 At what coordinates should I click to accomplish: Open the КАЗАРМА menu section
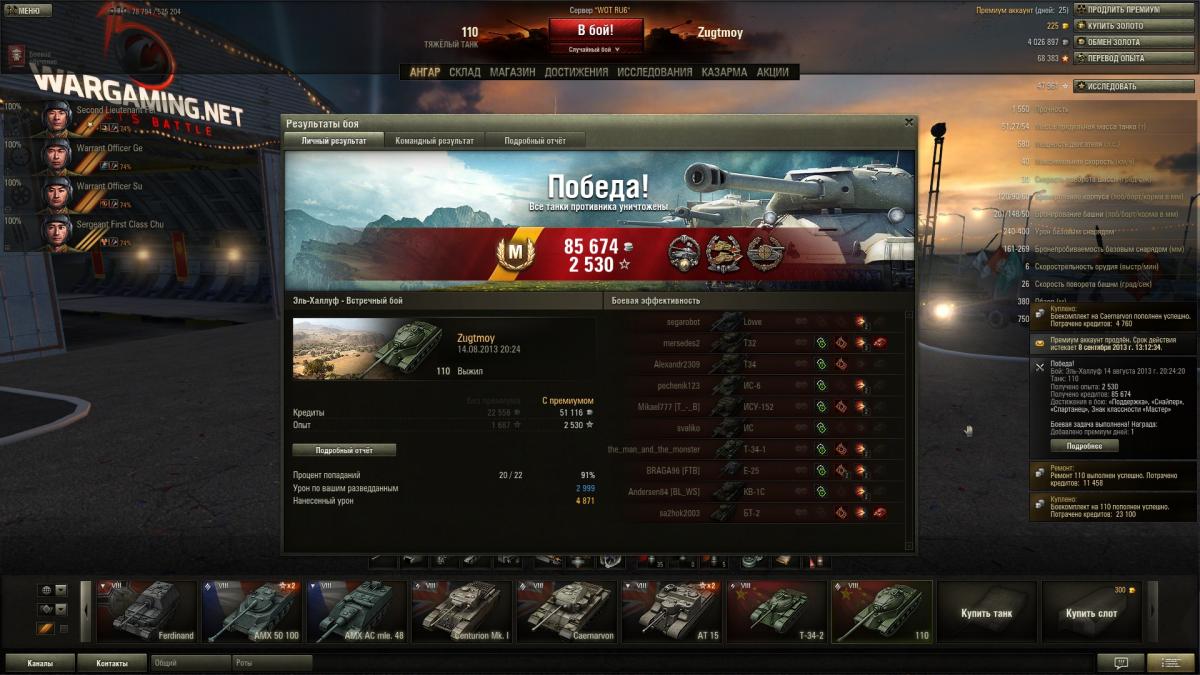pos(724,72)
